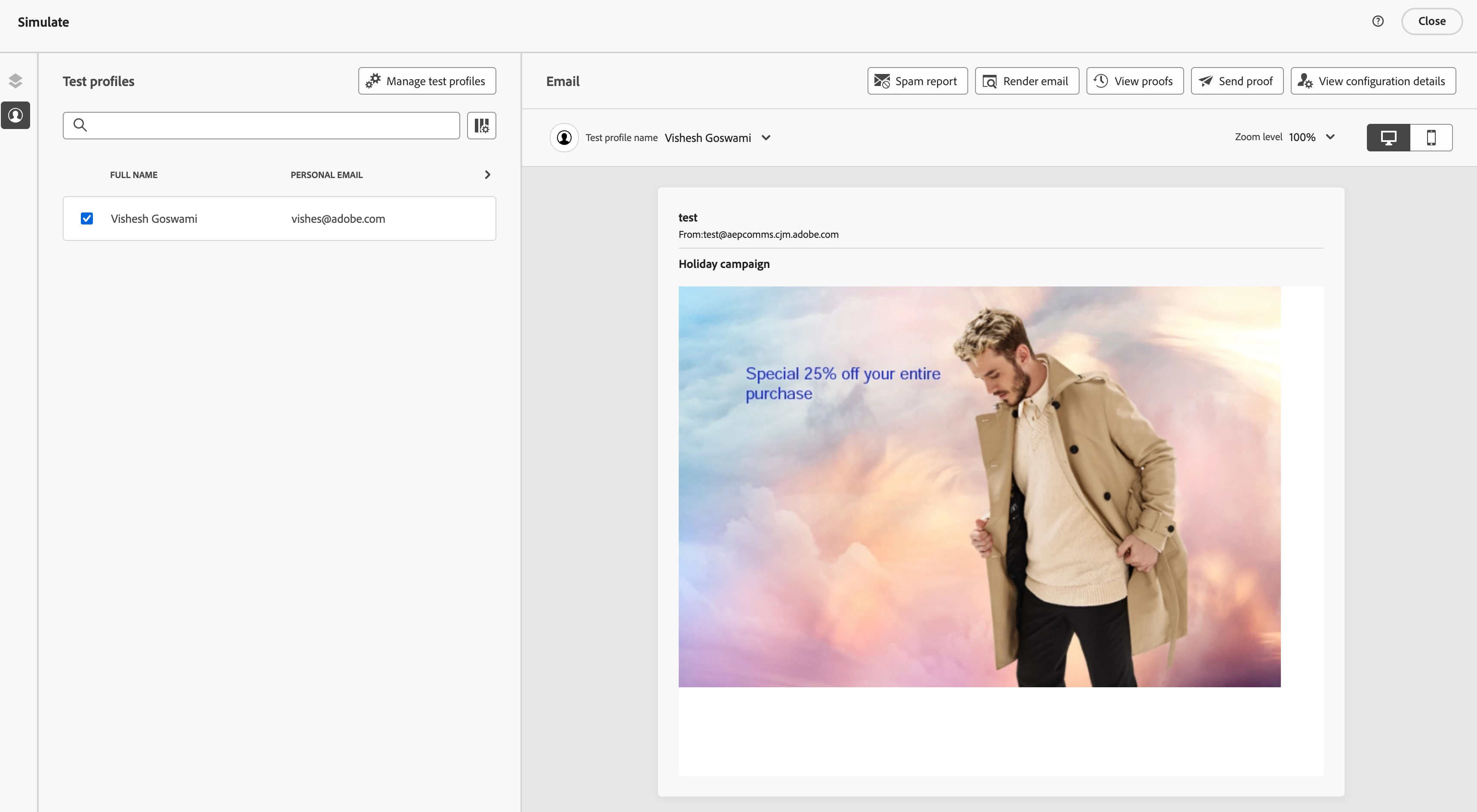Open View proofs
This screenshot has width=1477, height=812.
point(1134,81)
